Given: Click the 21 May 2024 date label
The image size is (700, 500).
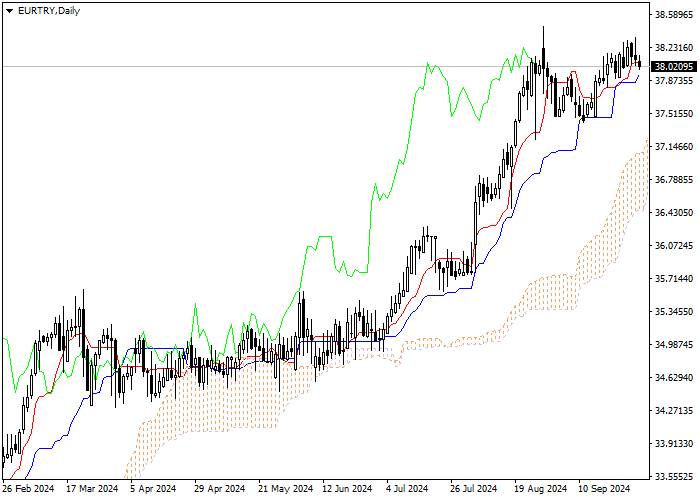Looking at the screenshot, I should tap(286, 489).
